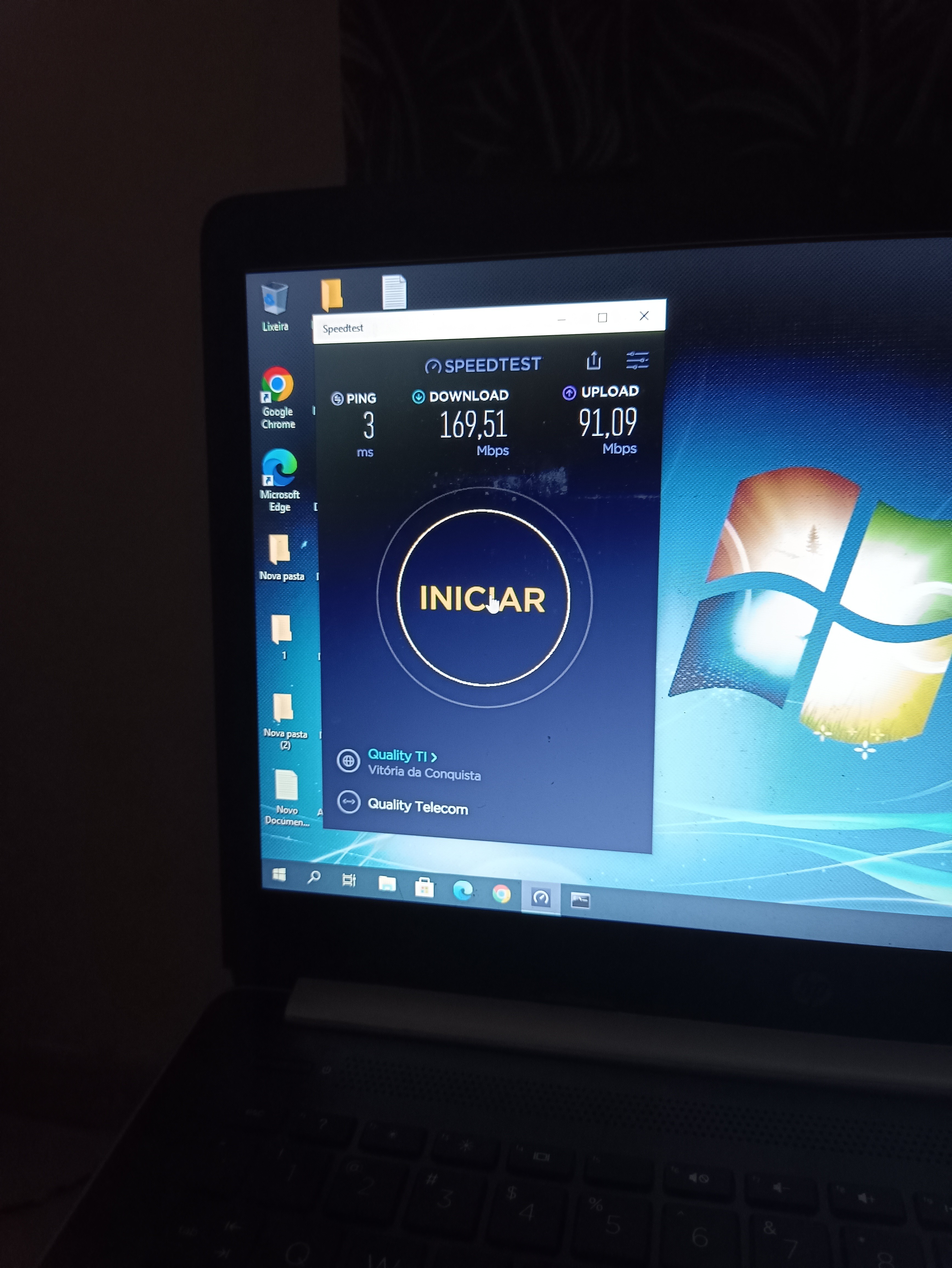The width and height of the screenshot is (952, 1268).
Task: Open File Explorer from taskbar
Action: point(387,884)
